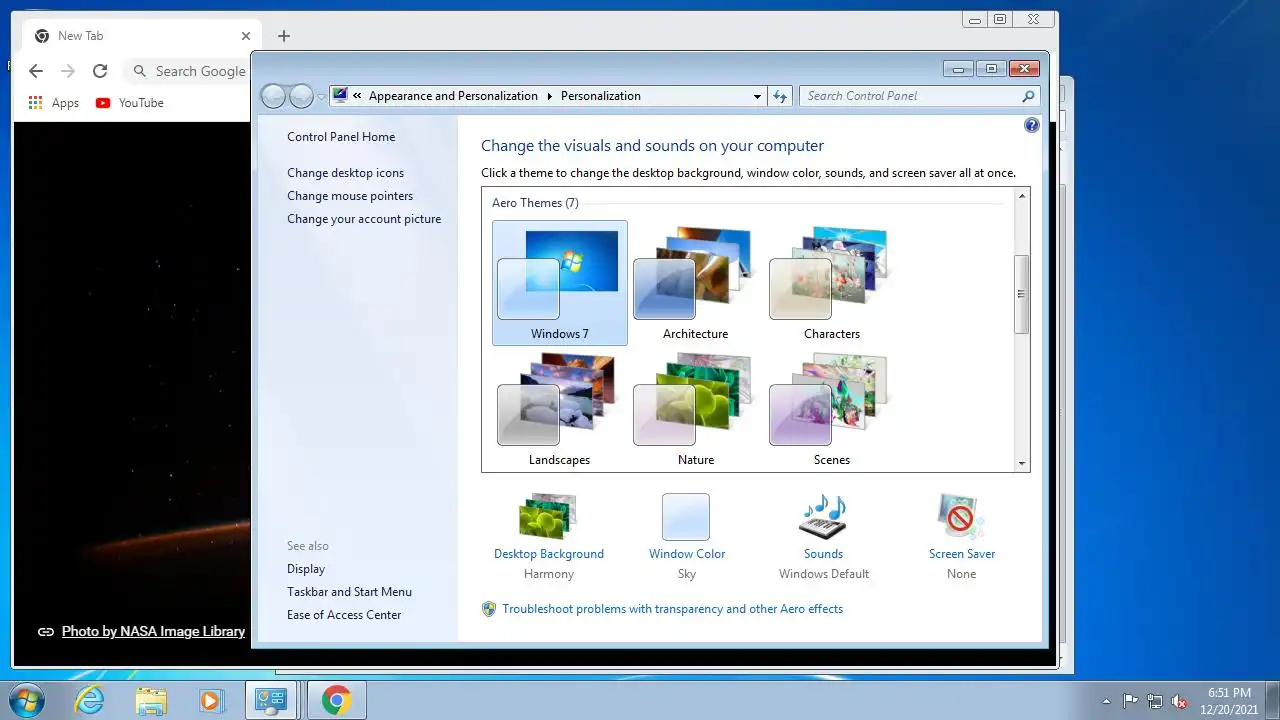Select the Landscapes theme
This screenshot has height=720, width=1280.
tap(560, 409)
